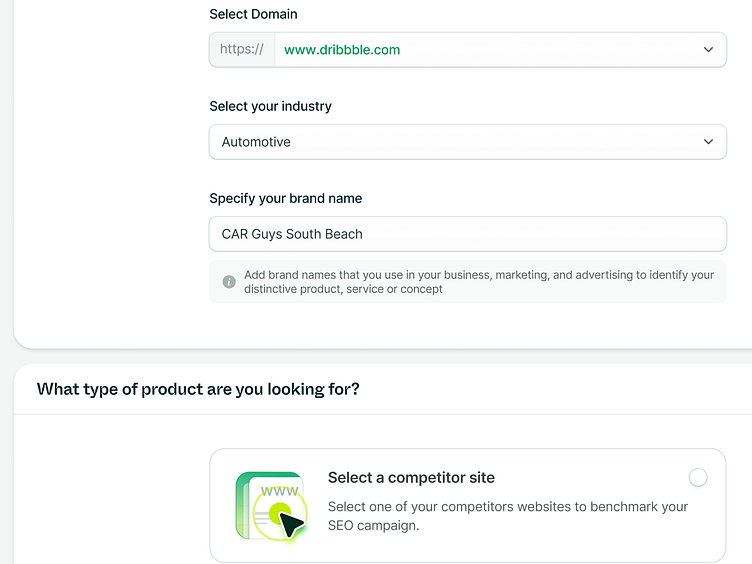The width and height of the screenshot is (752, 564).
Task: Select the competitor site radio button
Action: pyautogui.click(x=698, y=478)
